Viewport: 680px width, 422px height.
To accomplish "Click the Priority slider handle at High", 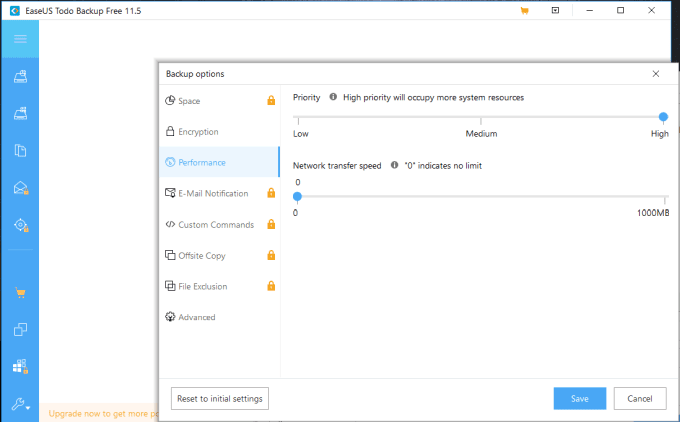I will [x=663, y=117].
